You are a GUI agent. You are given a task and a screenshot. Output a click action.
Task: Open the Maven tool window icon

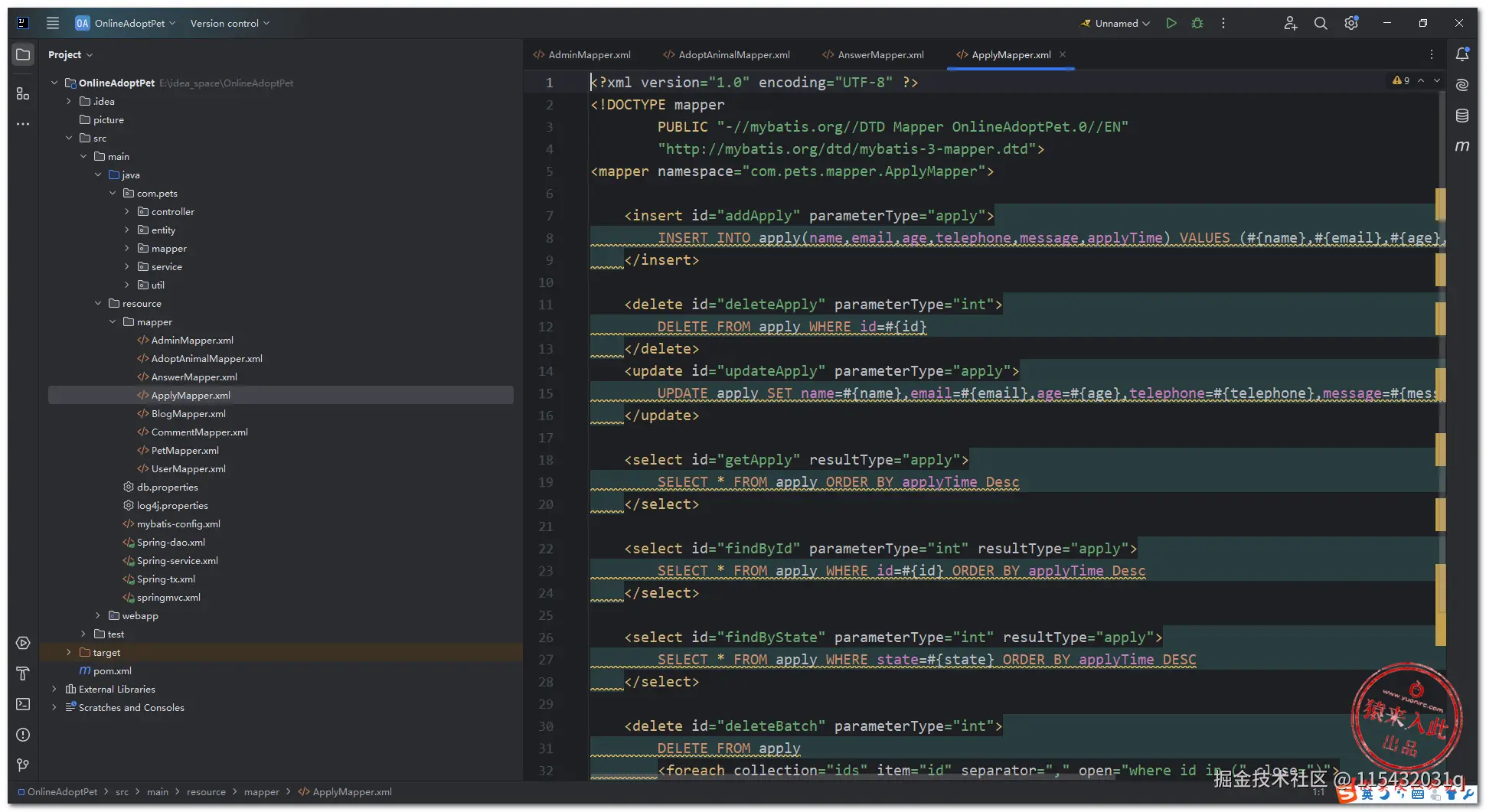pos(1462,146)
